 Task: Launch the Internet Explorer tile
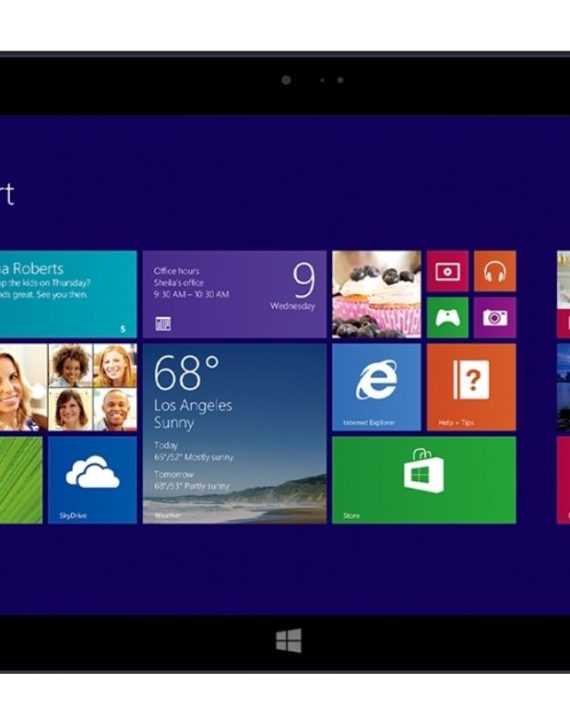click(x=376, y=387)
